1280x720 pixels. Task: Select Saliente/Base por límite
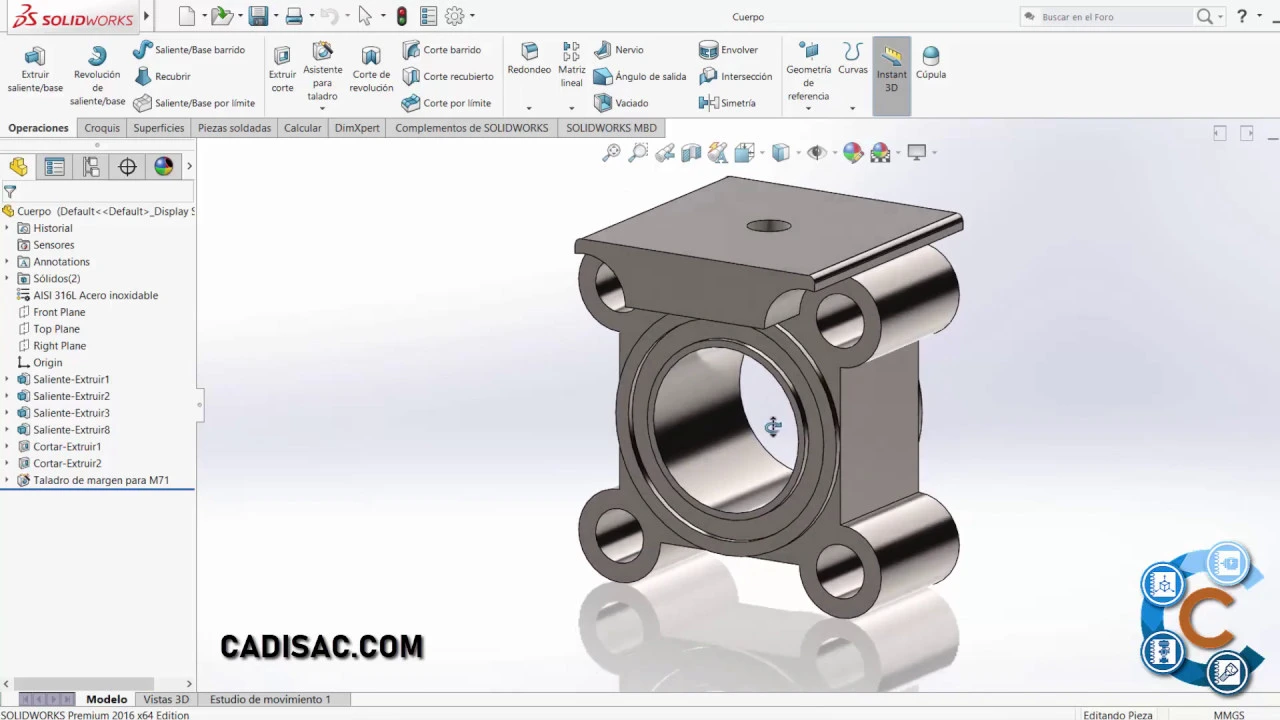tap(194, 103)
